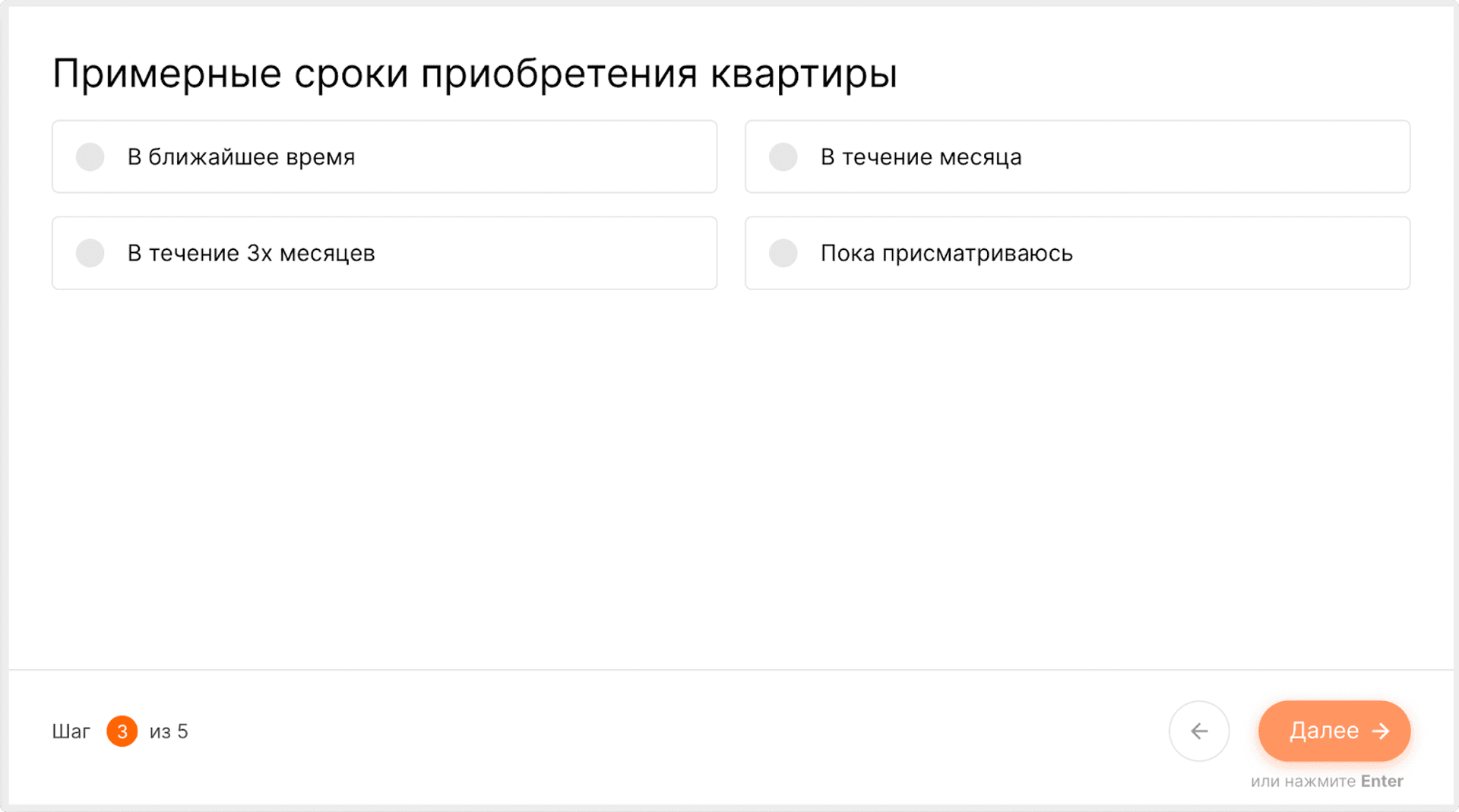1459x812 pixels.
Task: Select the 'В течение месяца' radio circle
Action: 783,156
